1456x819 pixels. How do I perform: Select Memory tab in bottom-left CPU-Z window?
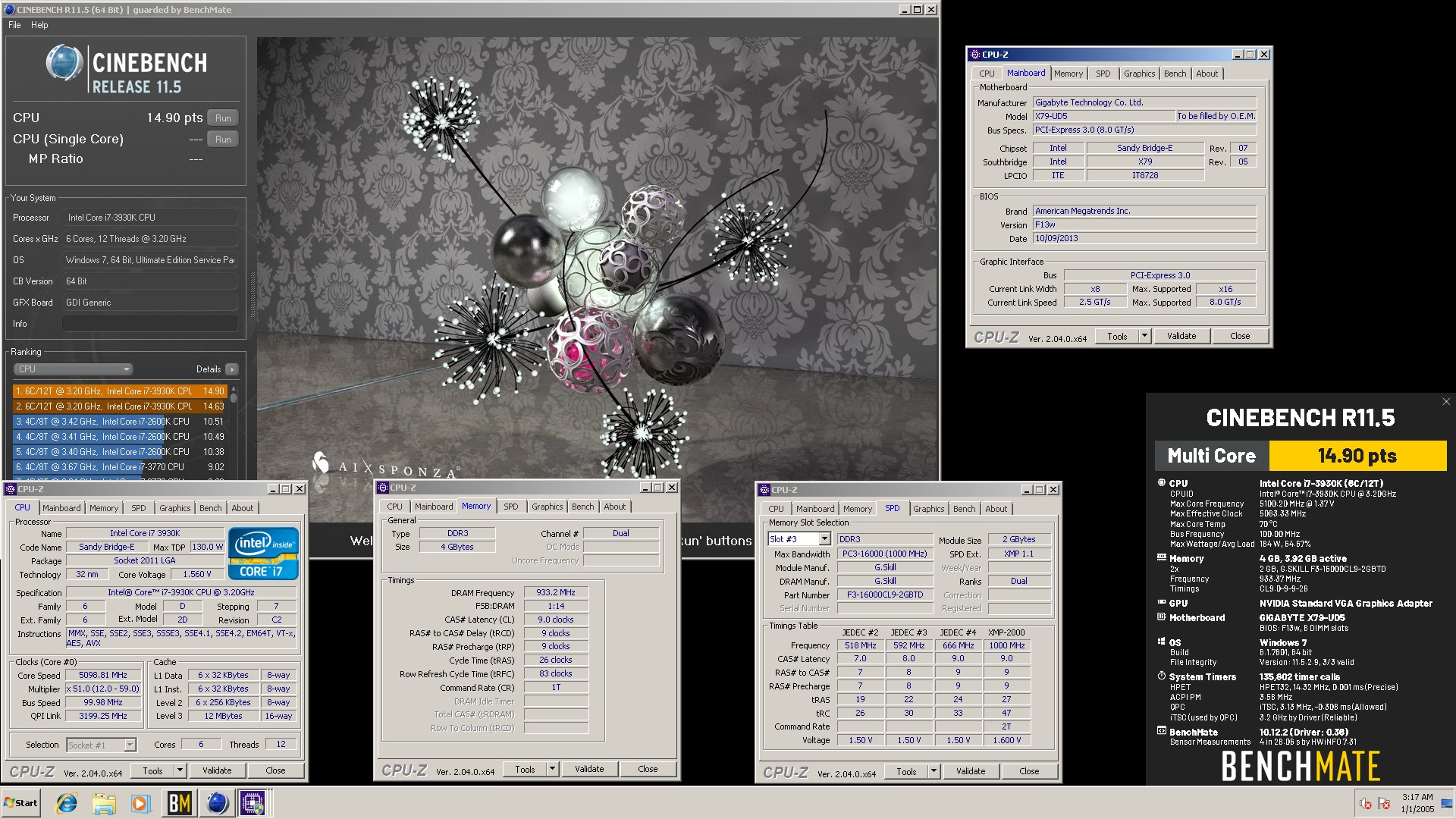104,508
